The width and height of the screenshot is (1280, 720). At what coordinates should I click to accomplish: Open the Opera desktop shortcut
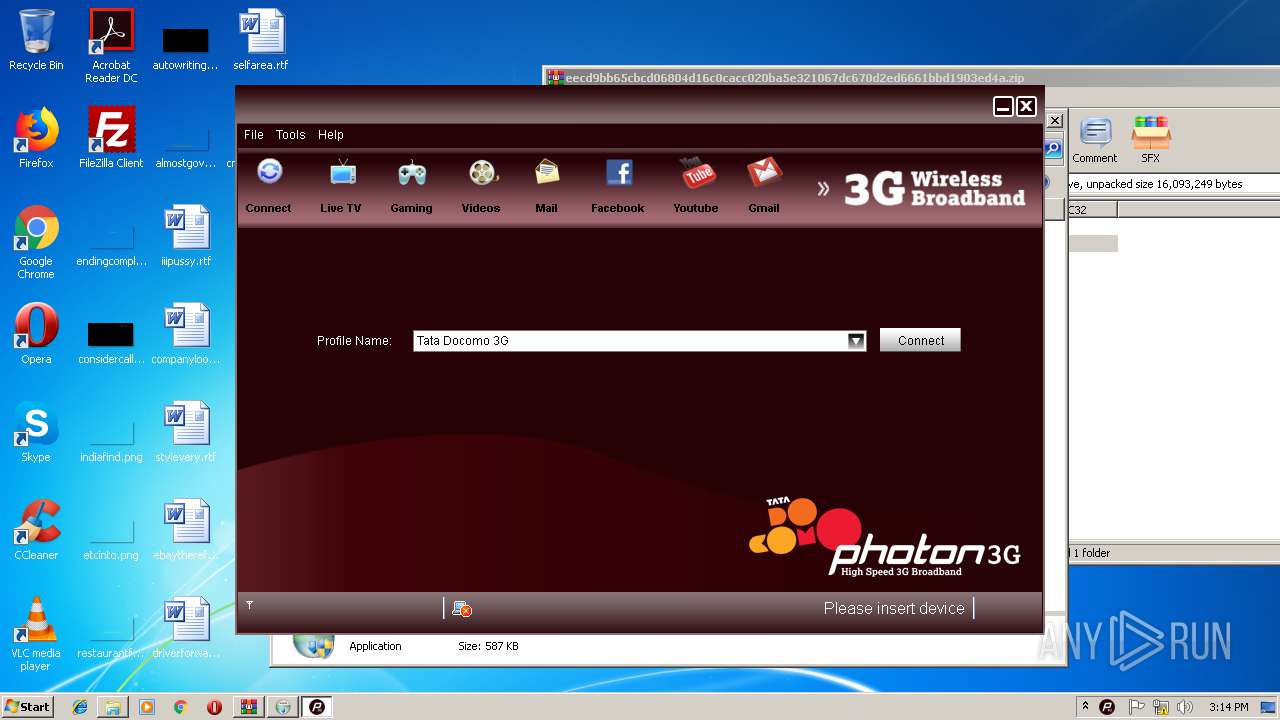pos(36,334)
